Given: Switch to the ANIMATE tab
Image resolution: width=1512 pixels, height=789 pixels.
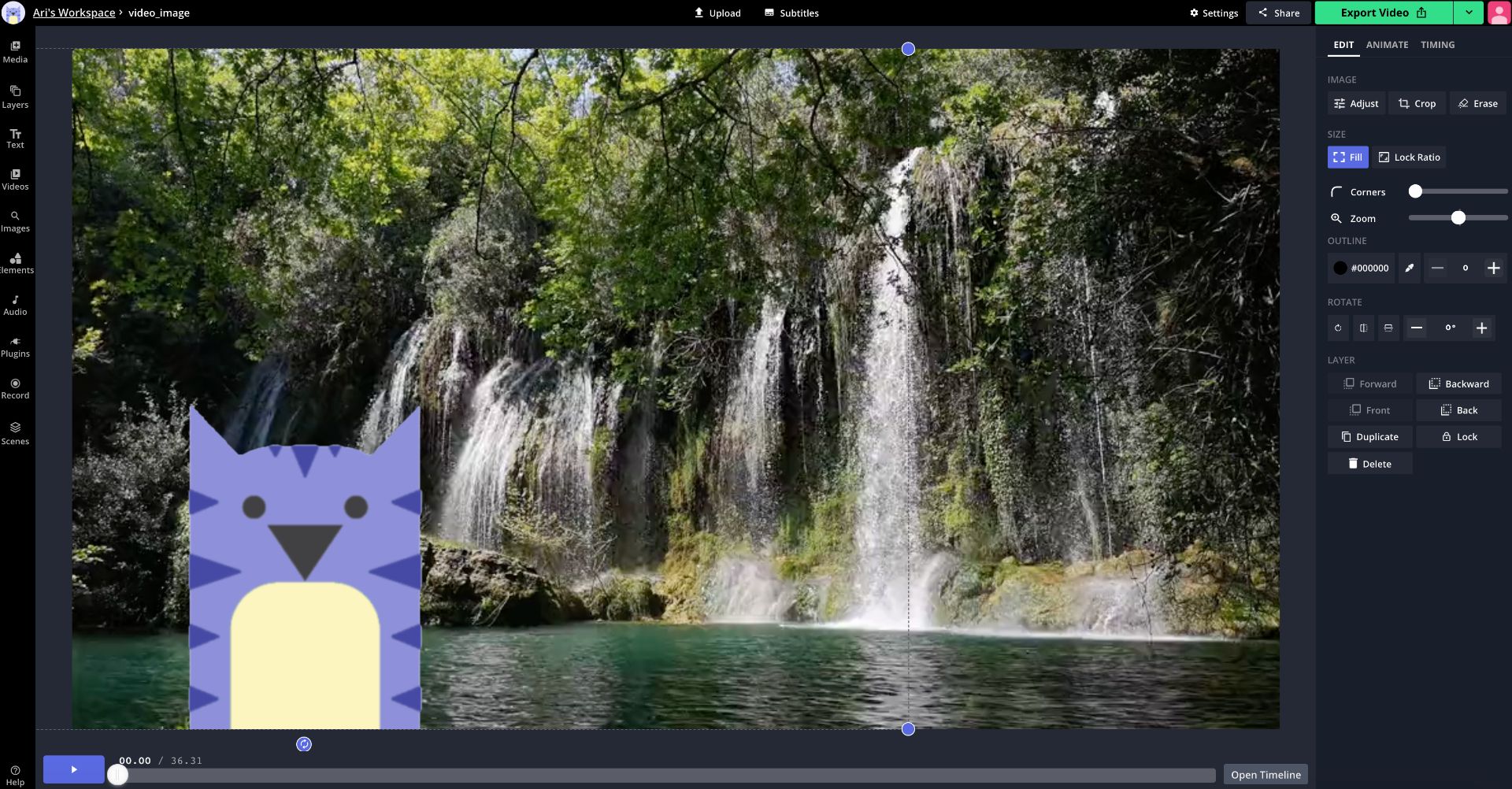Looking at the screenshot, I should pos(1387,45).
